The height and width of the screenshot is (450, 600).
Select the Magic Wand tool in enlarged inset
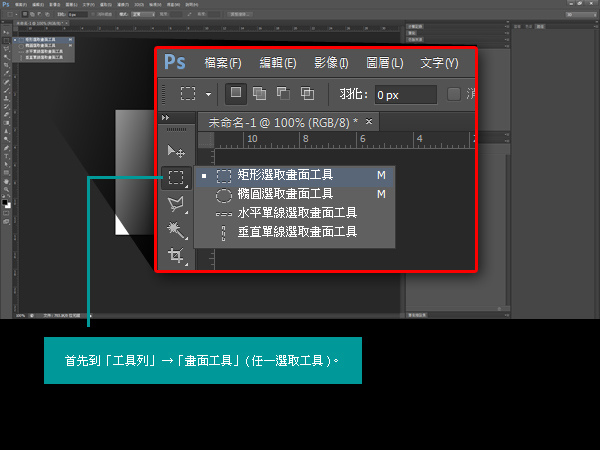click(x=176, y=230)
